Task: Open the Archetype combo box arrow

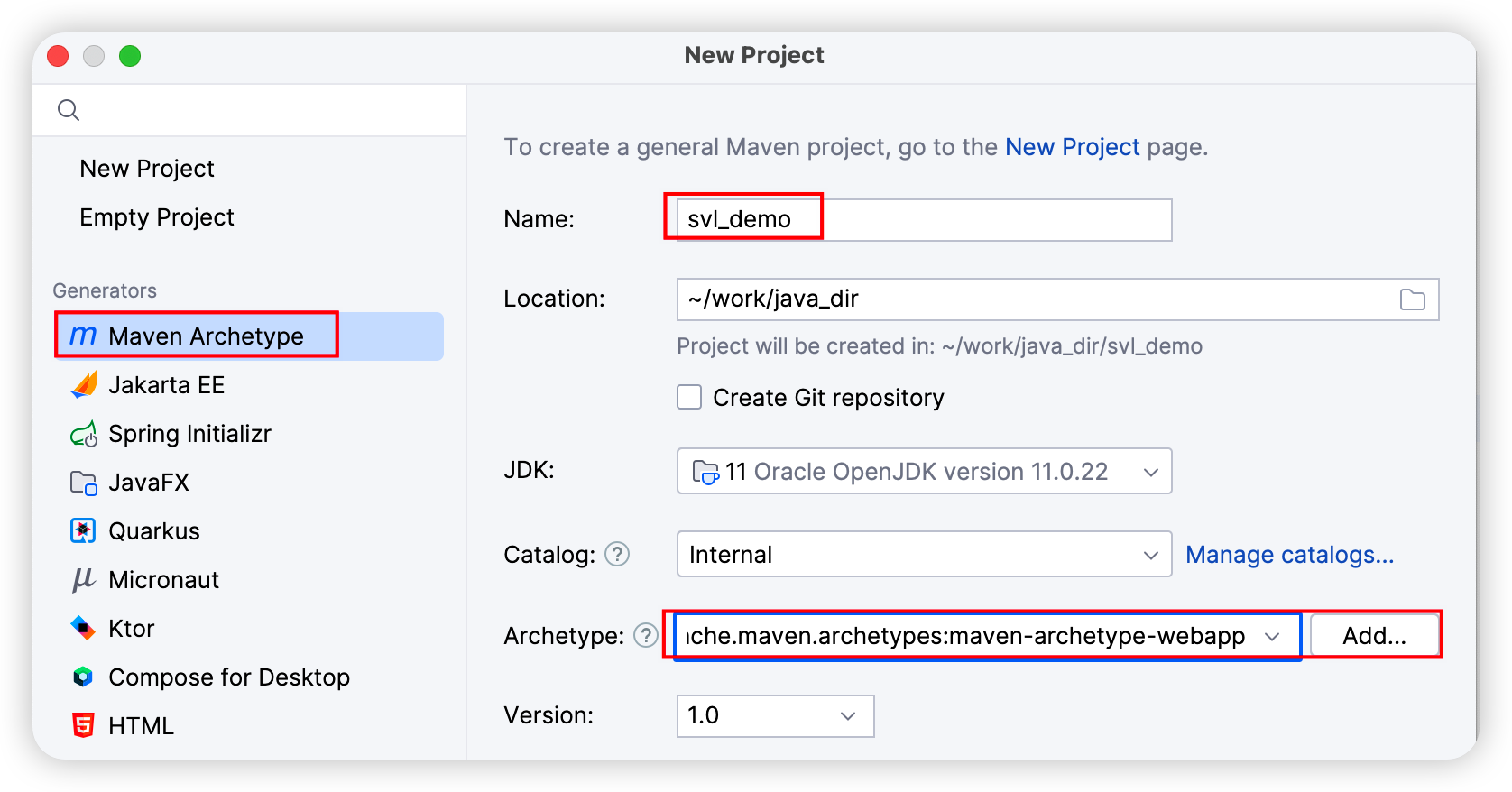Action: (1272, 636)
